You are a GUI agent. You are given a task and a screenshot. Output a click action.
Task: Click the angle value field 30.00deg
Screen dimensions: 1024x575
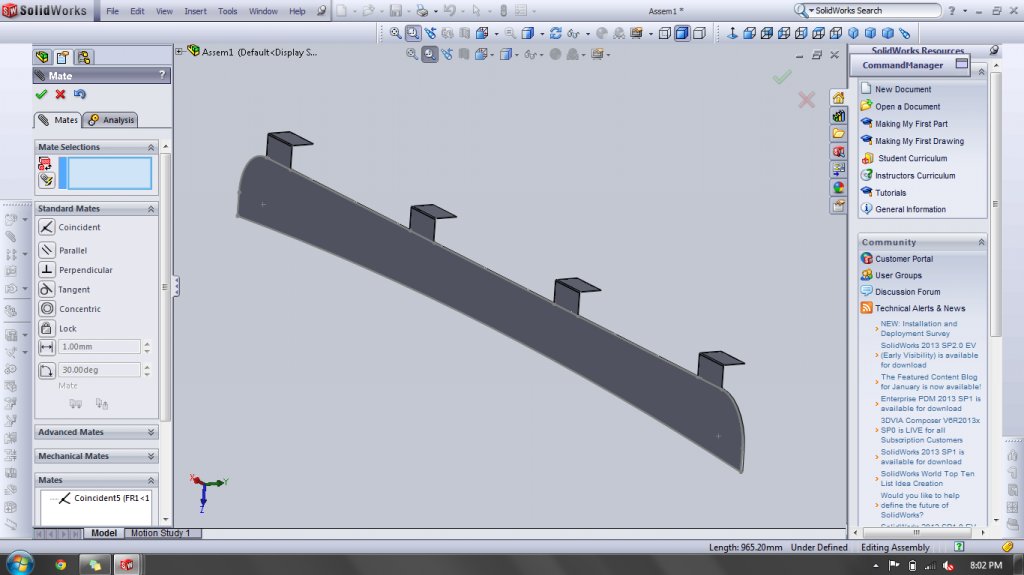(x=99, y=370)
